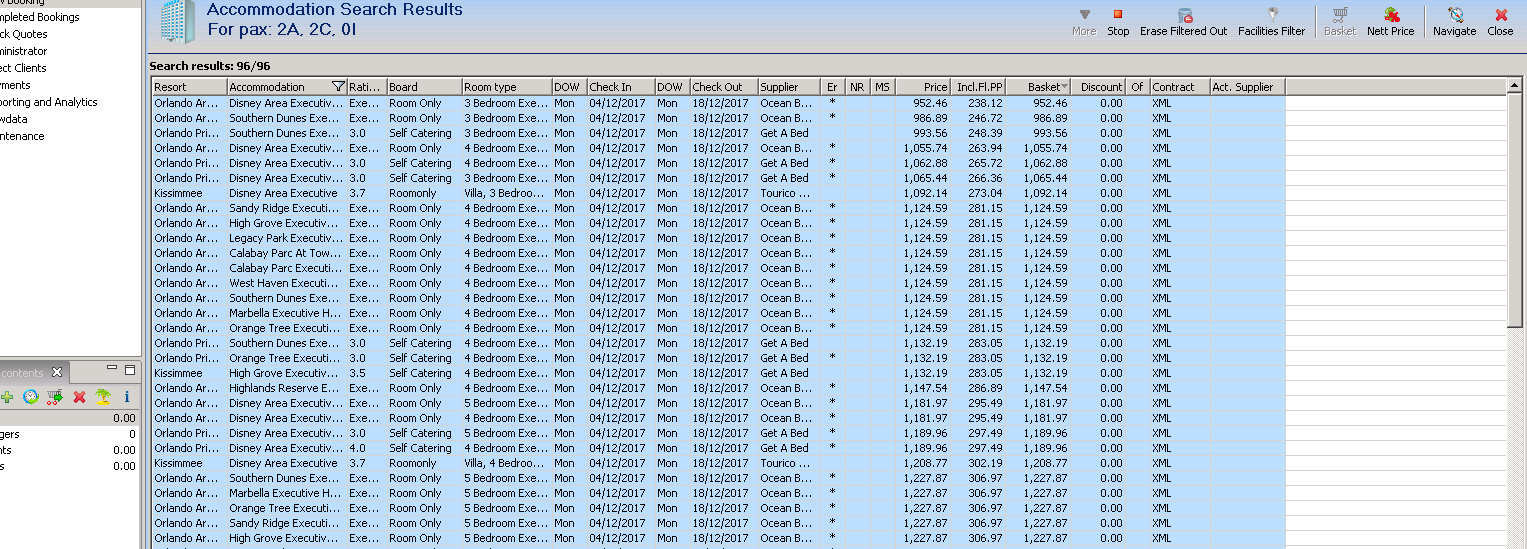Close the Accommodation Search Results view

pyautogui.click(x=1500, y=22)
